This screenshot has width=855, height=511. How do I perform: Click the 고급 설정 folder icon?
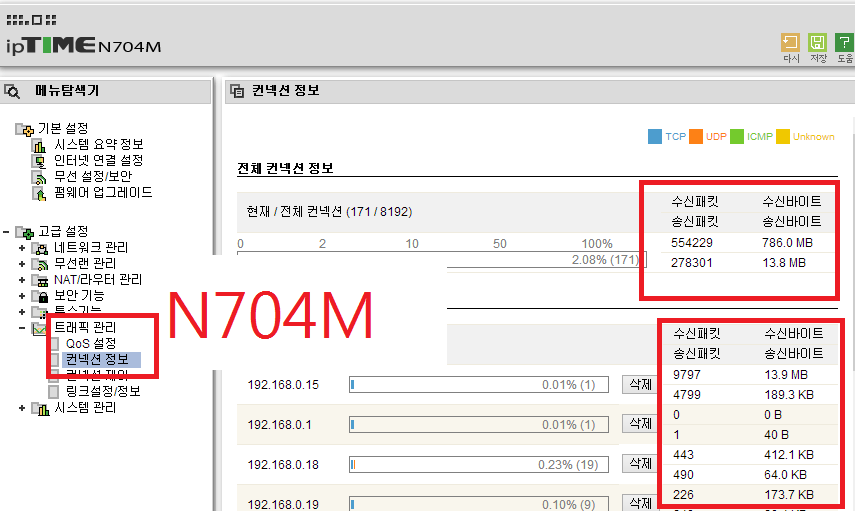(25, 233)
